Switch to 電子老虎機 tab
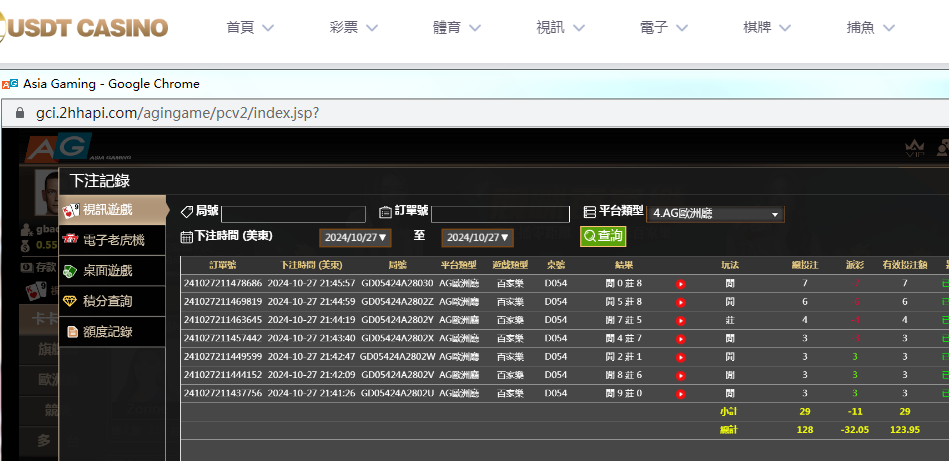The image size is (949, 461). 112,240
